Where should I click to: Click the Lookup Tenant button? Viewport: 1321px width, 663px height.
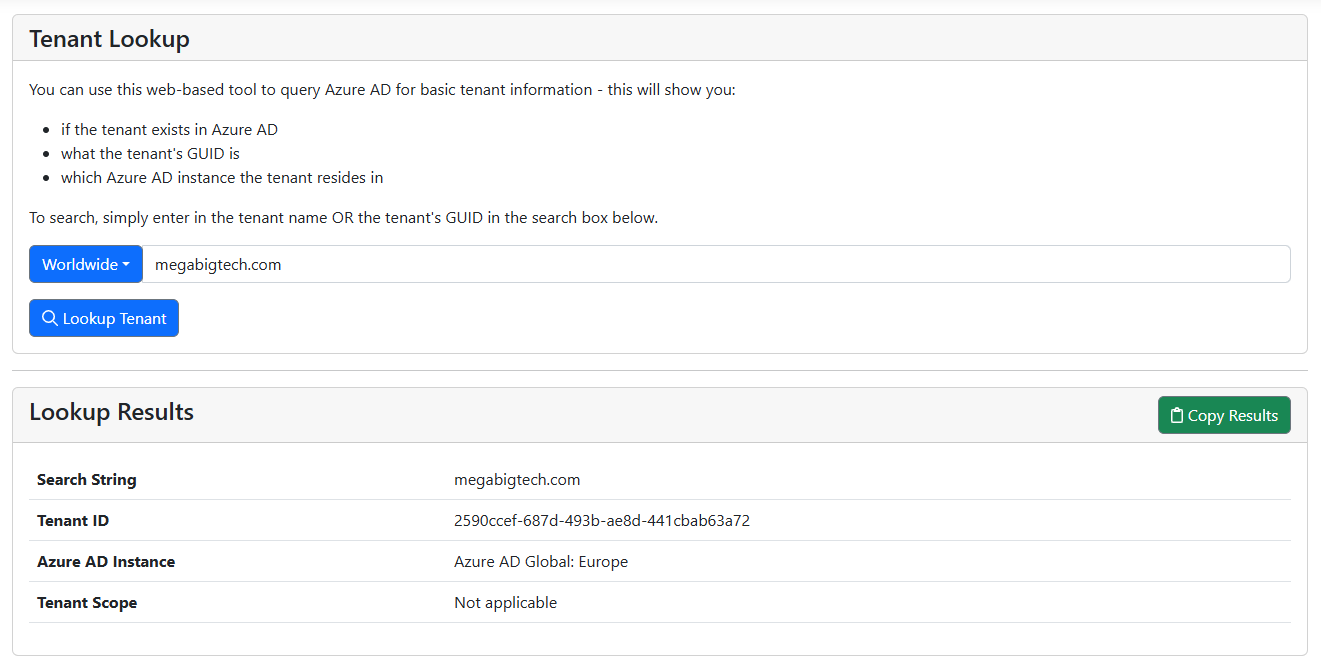pos(104,317)
